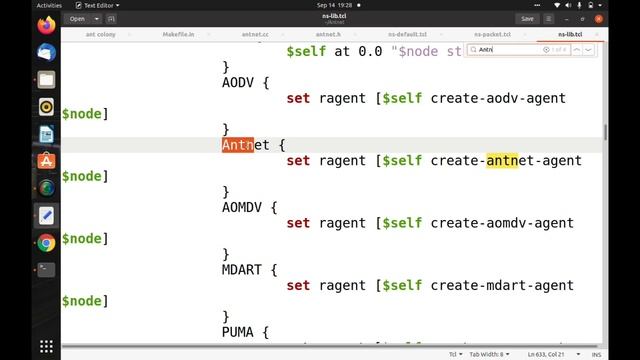The height and width of the screenshot is (360, 640).
Task: Click the Open button
Action: pyautogui.click(x=77, y=19)
